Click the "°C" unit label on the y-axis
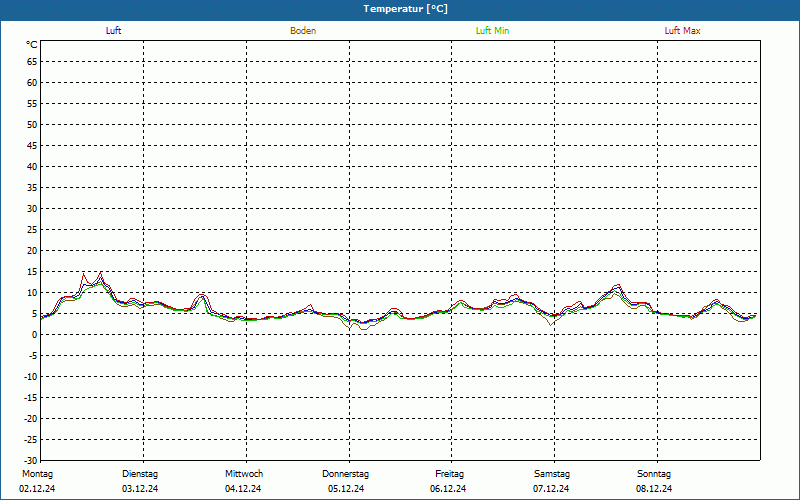The width and height of the screenshot is (800, 500). (32, 45)
